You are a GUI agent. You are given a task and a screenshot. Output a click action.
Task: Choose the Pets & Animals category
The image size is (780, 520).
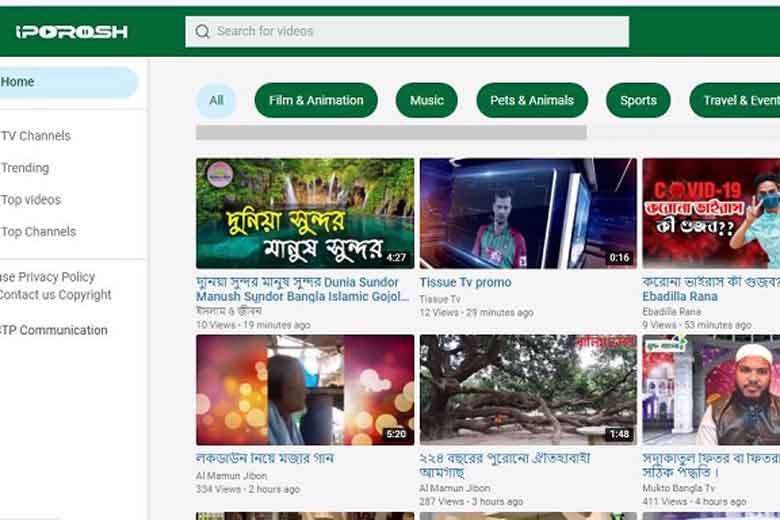(x=532, y=100)
